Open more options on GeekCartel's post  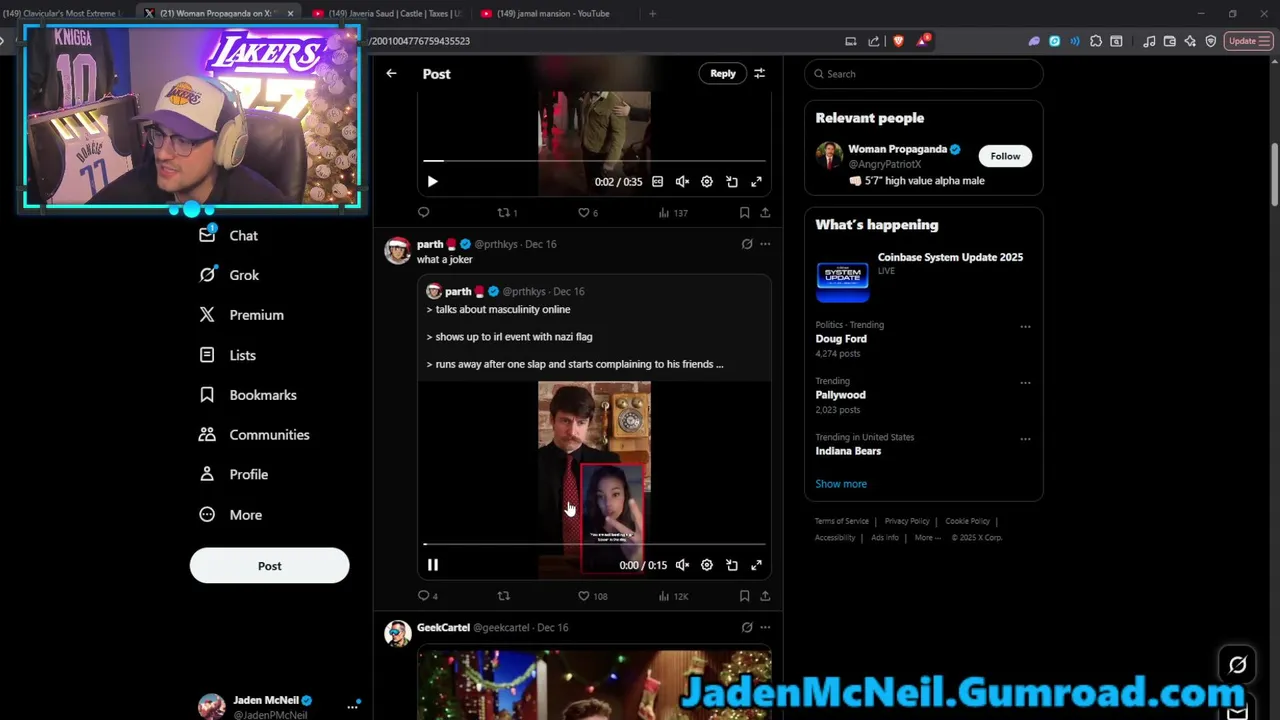tap(765, 628)
